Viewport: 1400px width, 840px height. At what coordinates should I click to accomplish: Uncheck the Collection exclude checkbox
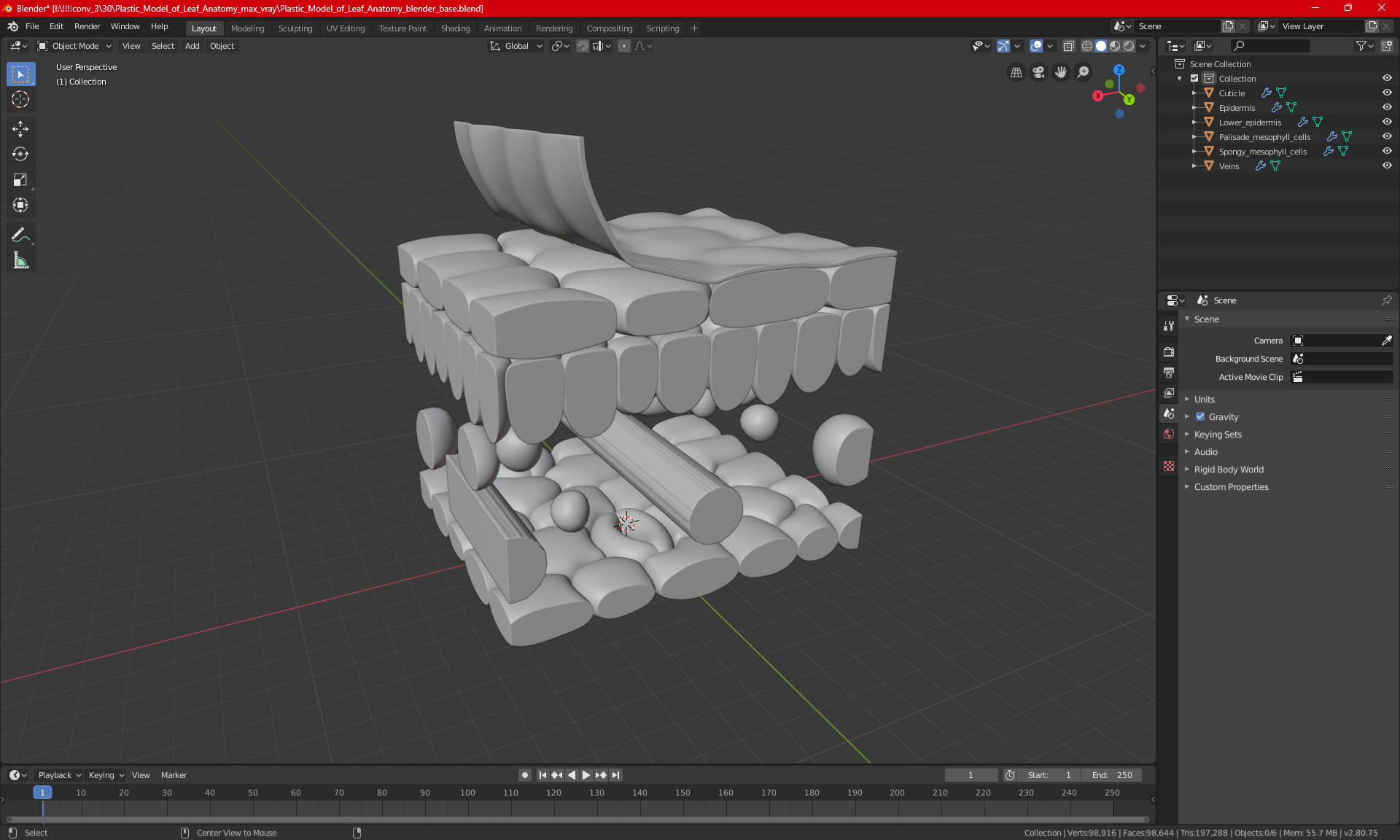pos(1194,79)
